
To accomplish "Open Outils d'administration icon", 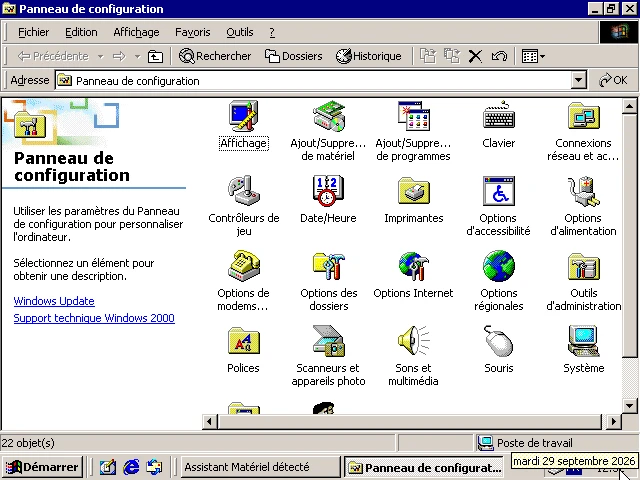I will pos(583,266).
